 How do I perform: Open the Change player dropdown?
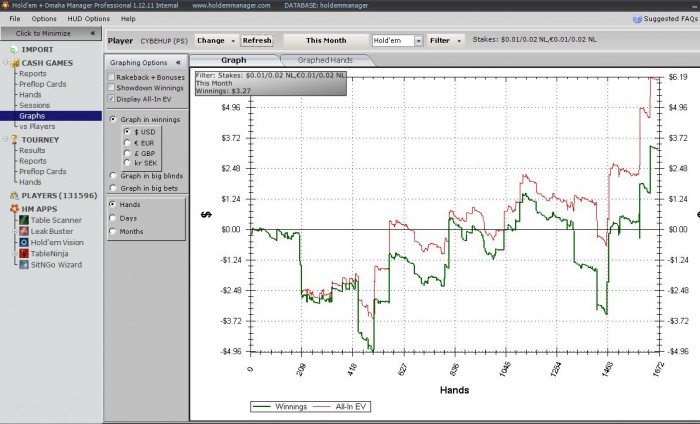(x=216, y=41)
